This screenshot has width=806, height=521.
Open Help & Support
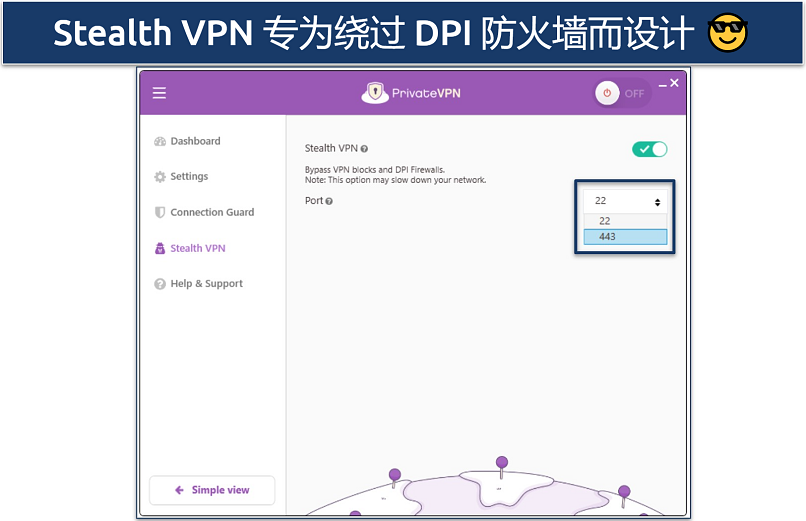pyautogui.click(x=198, y=284)
